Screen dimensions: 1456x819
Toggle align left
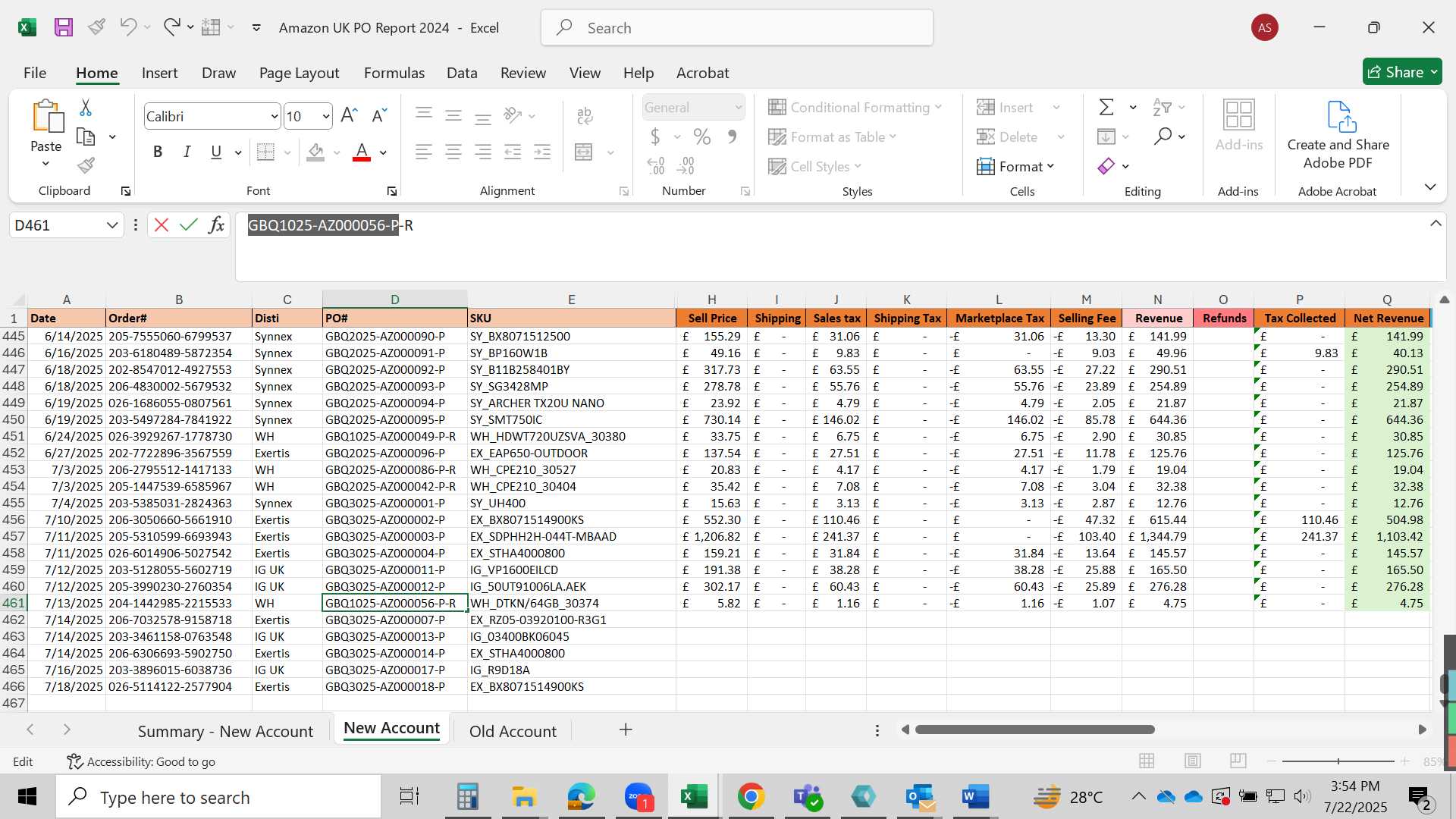point(424,152)
